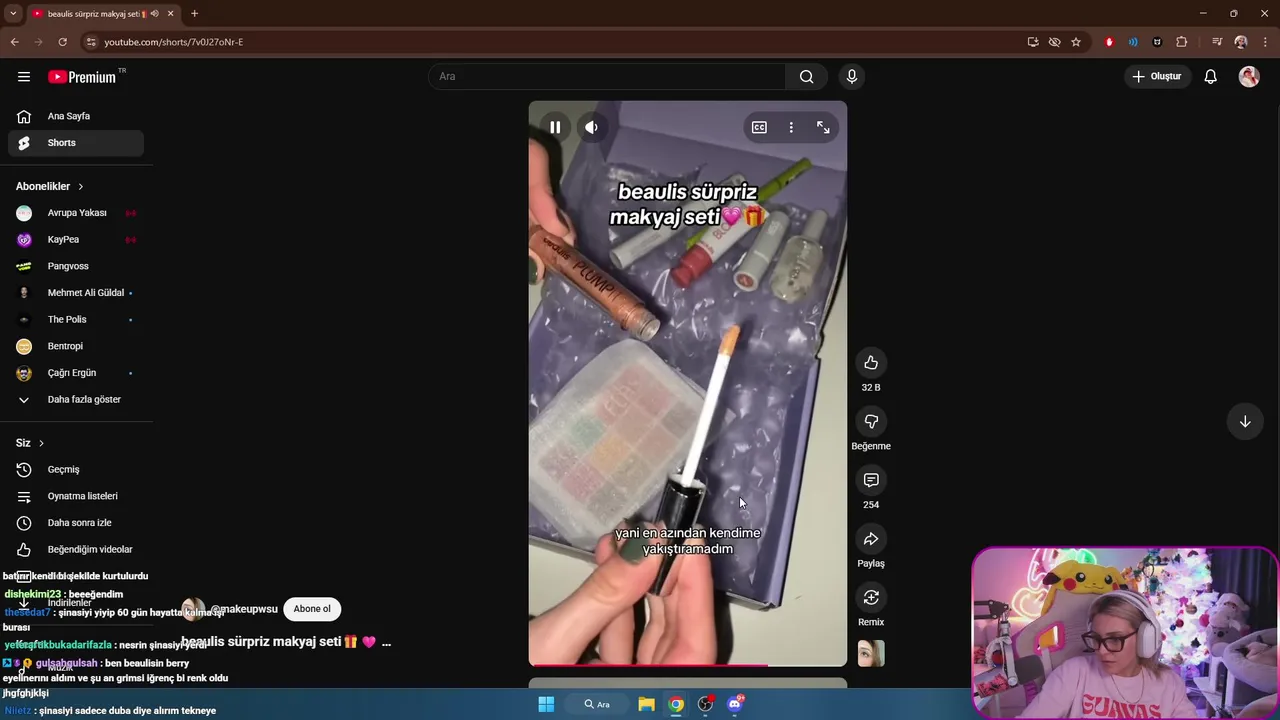Open the red hand blocker extension
Image resolution: width=1280 pixels, height=720 pixels.
pos(1109,42)
